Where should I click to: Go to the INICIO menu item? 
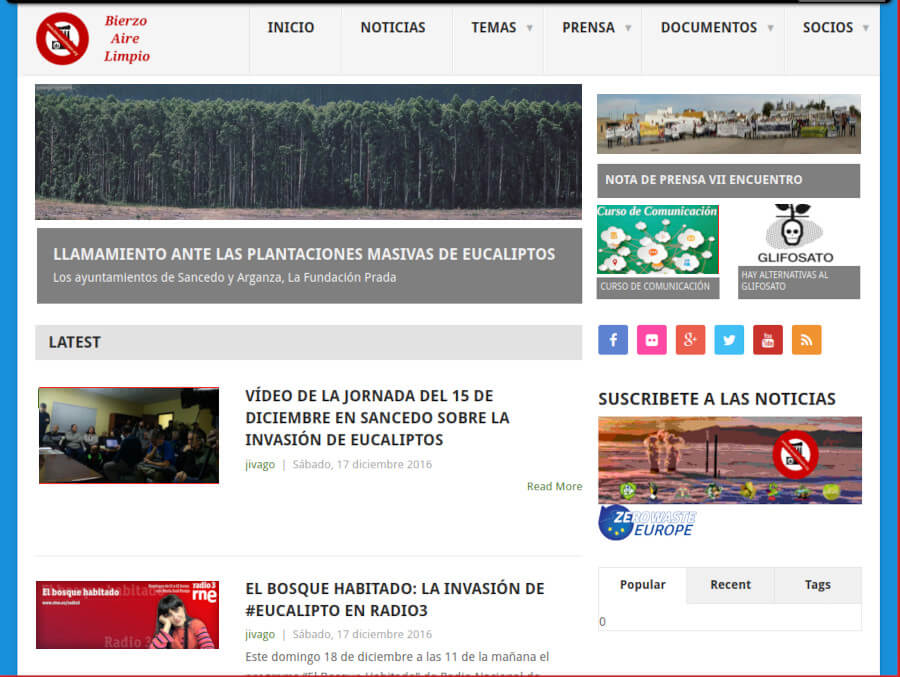[x=291, y=28]
